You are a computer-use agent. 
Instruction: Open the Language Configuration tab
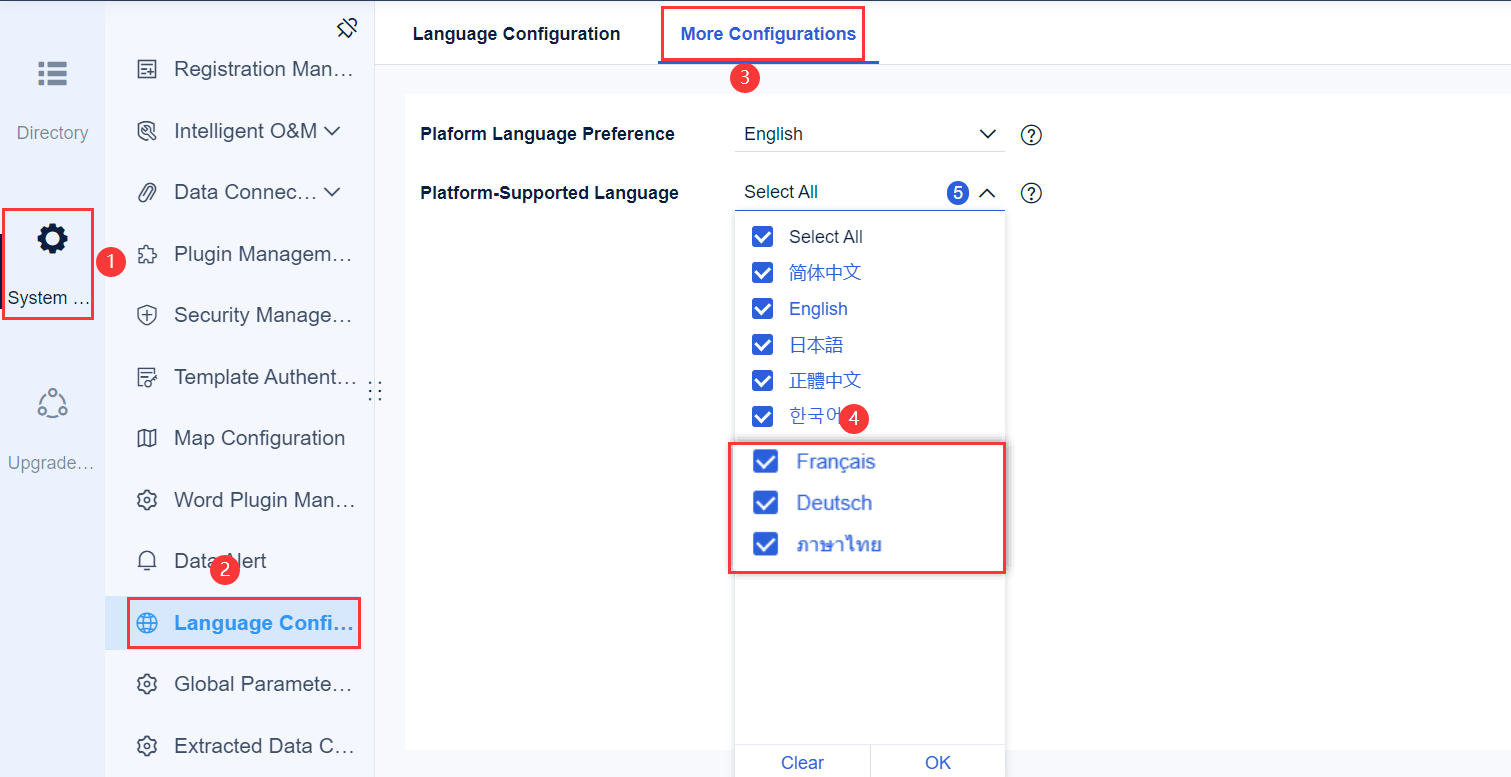pos(516,33)
